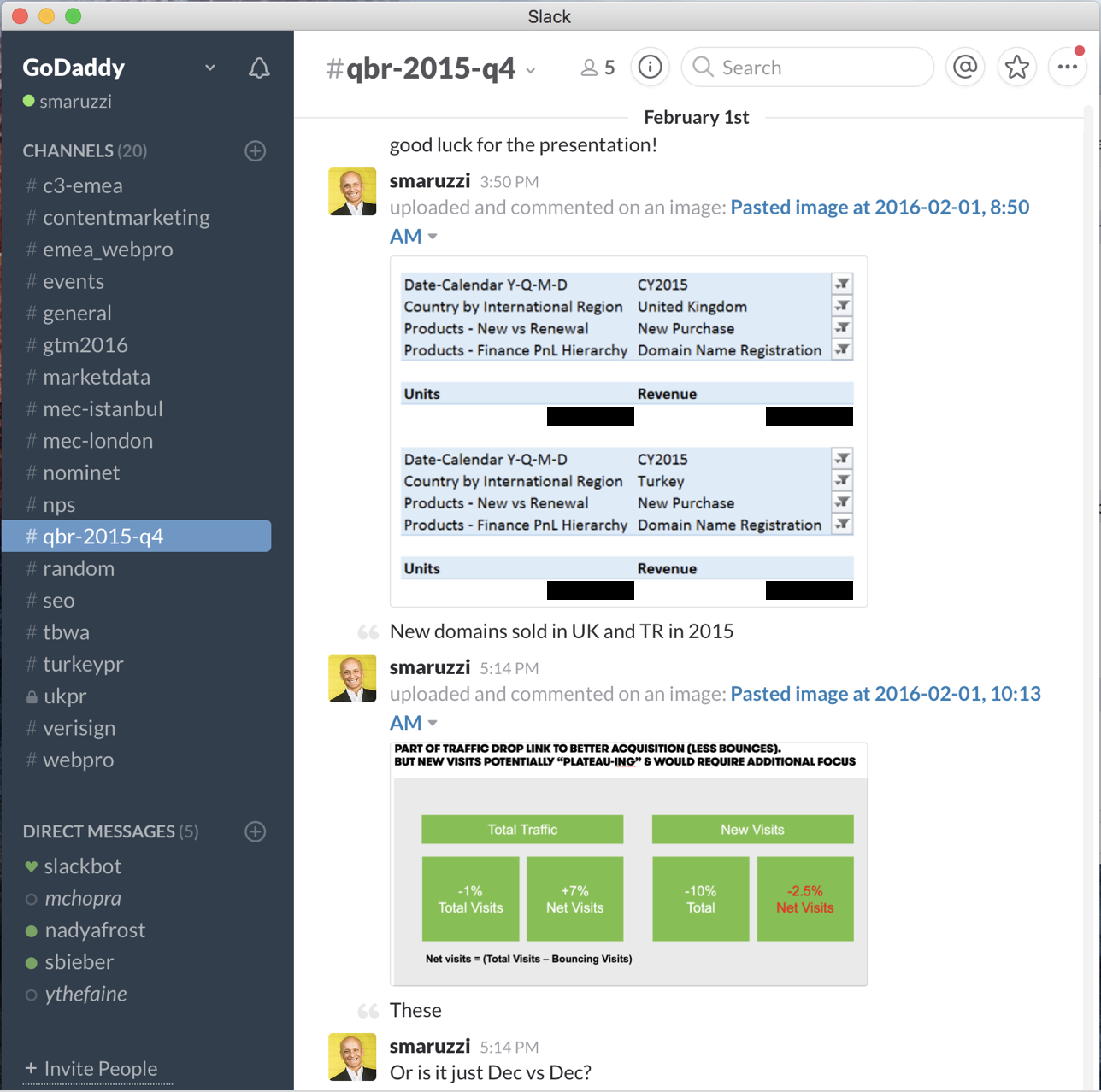View channel members count icon

tap(598, 68)
